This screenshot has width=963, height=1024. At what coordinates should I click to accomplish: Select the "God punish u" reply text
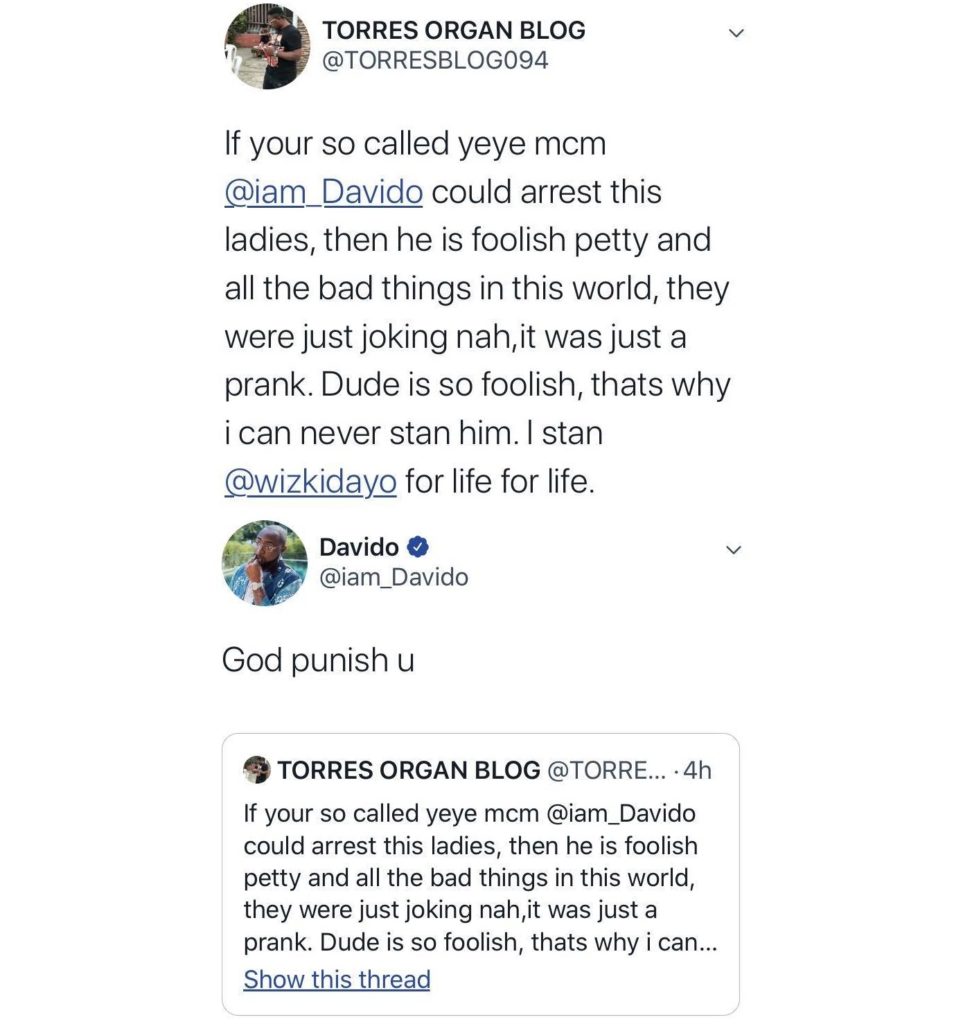pyautogui.click(x=317, y=660)
